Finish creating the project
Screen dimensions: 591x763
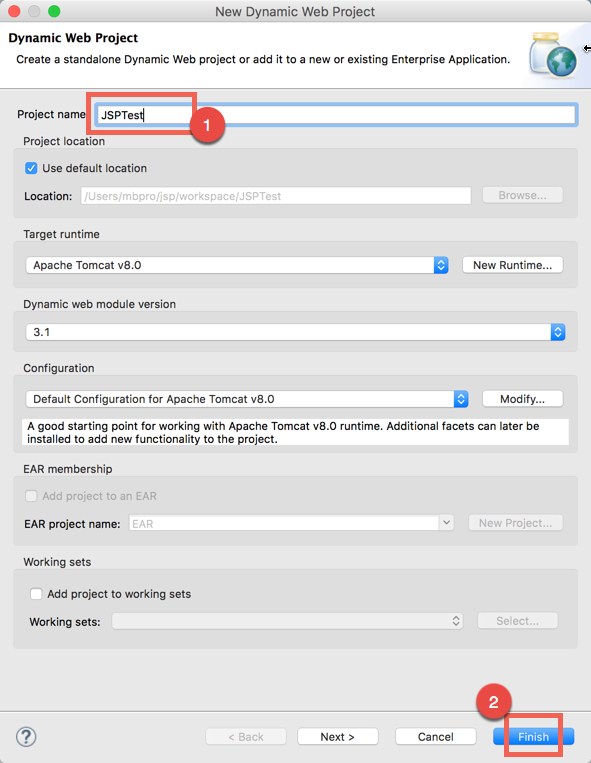coord(534,737)
